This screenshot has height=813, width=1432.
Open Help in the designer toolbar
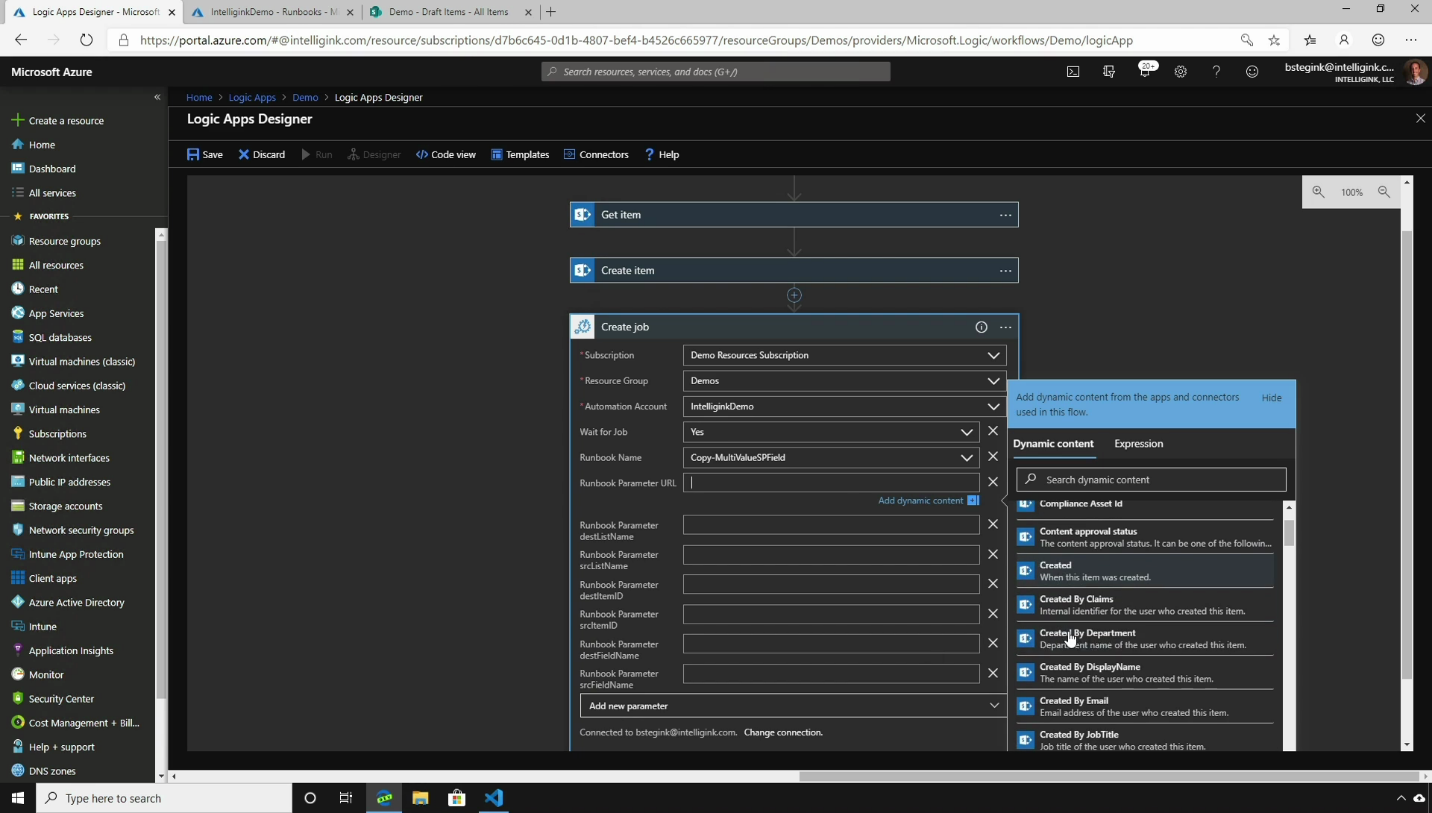[662, 155]
